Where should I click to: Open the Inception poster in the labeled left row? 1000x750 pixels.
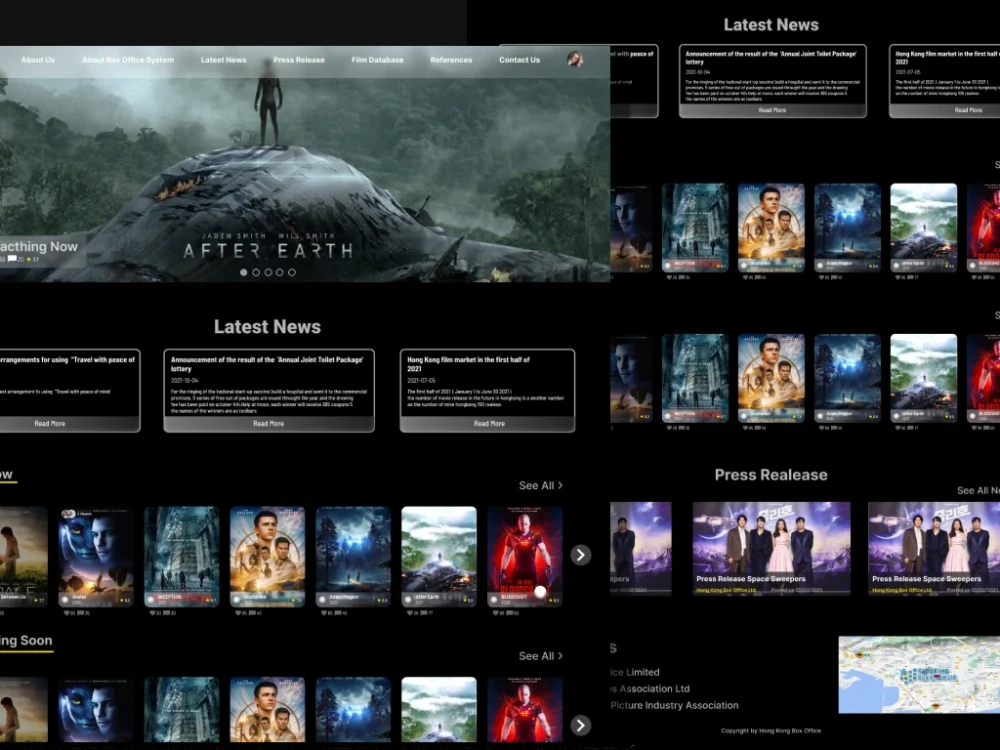[182, 556]
